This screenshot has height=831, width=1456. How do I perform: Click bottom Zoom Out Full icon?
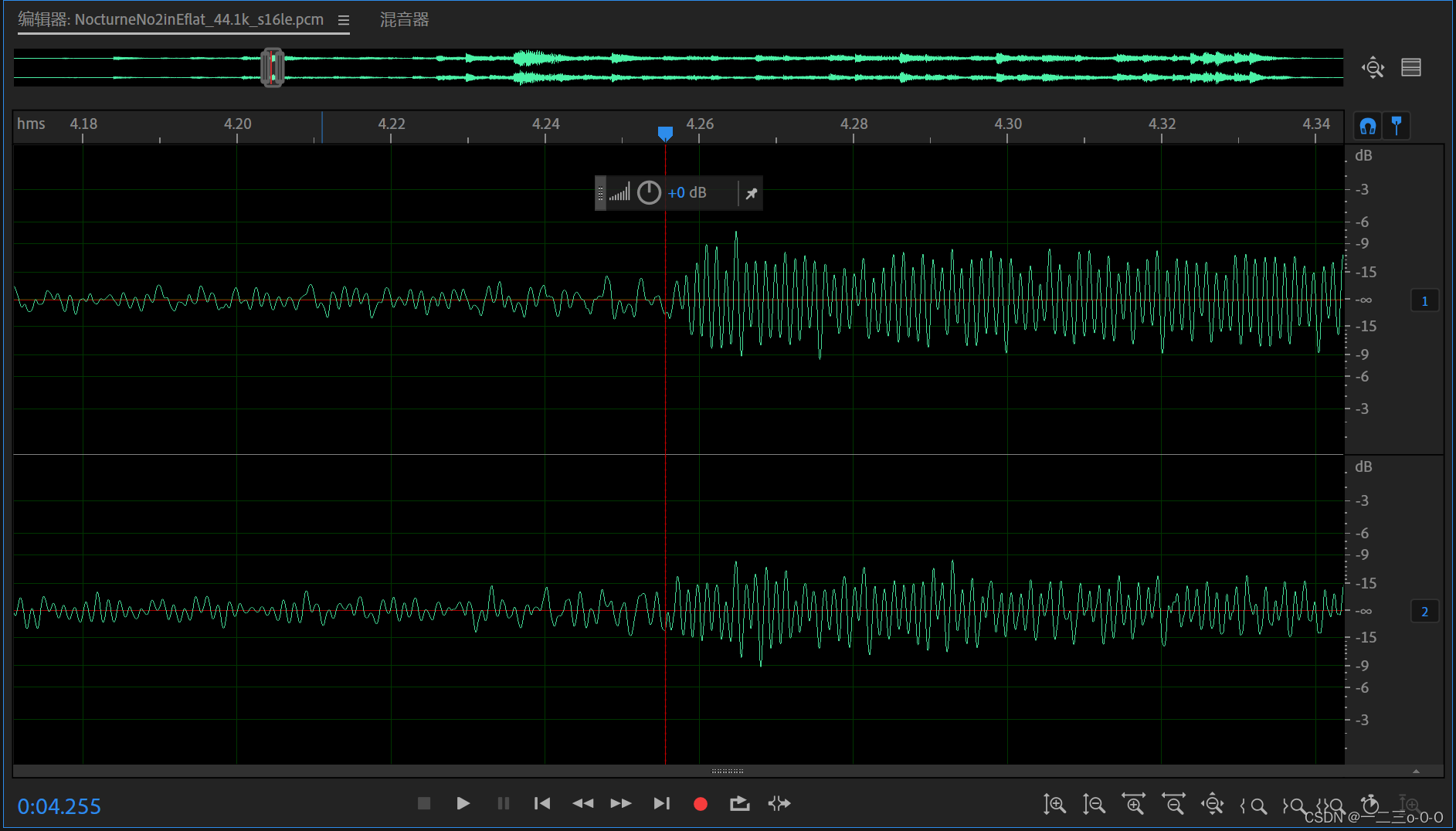(1213, 804)
